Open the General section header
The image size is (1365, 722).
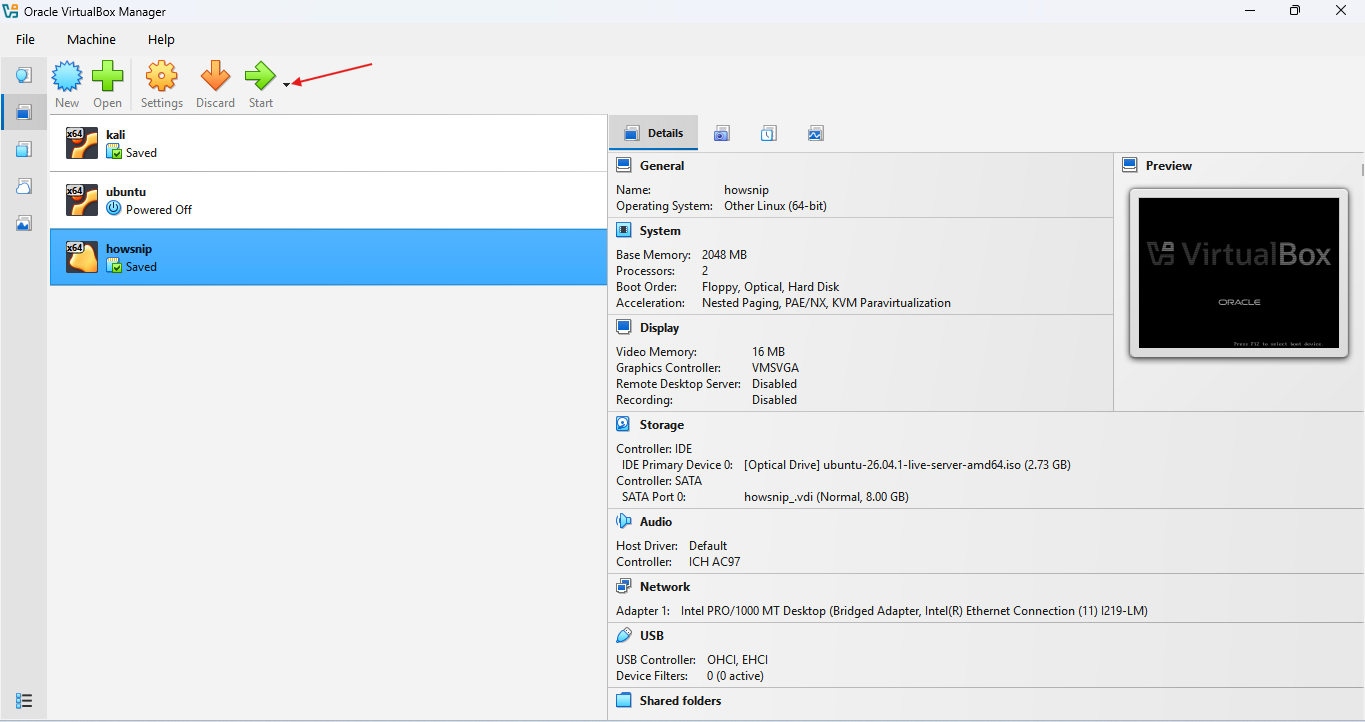tap(662, 166)
